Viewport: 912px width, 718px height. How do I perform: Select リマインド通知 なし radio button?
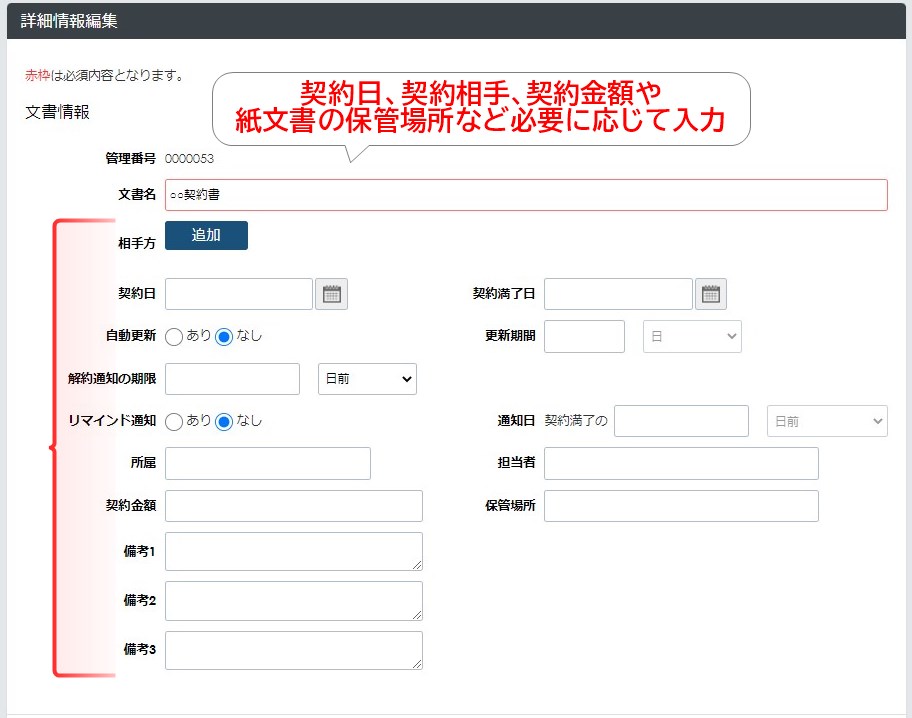point(224,421)
